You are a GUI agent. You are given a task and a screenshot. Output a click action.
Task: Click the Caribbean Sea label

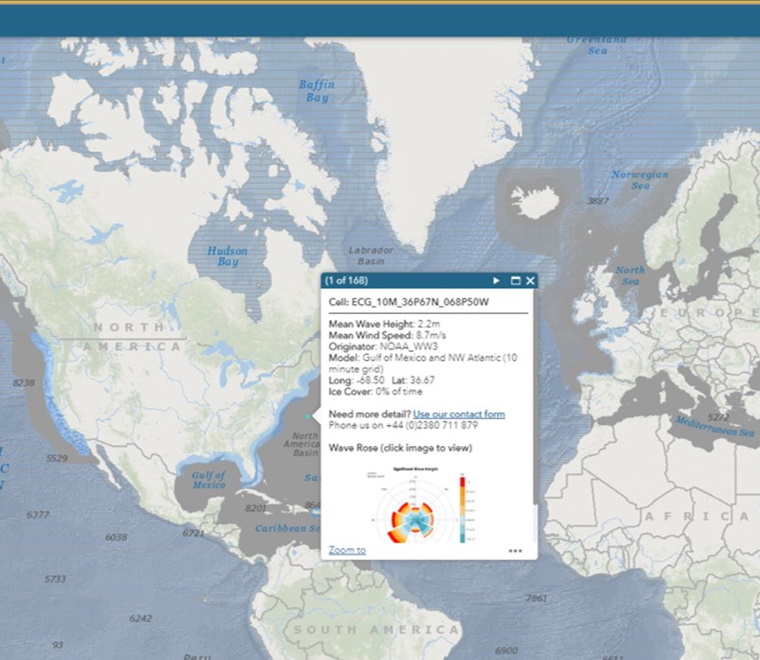[x=285, y=527]
